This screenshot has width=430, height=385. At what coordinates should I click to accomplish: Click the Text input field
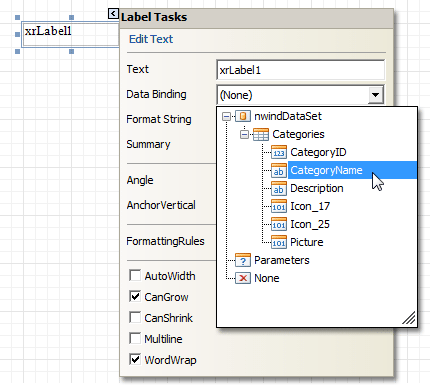tap(300, 70)
